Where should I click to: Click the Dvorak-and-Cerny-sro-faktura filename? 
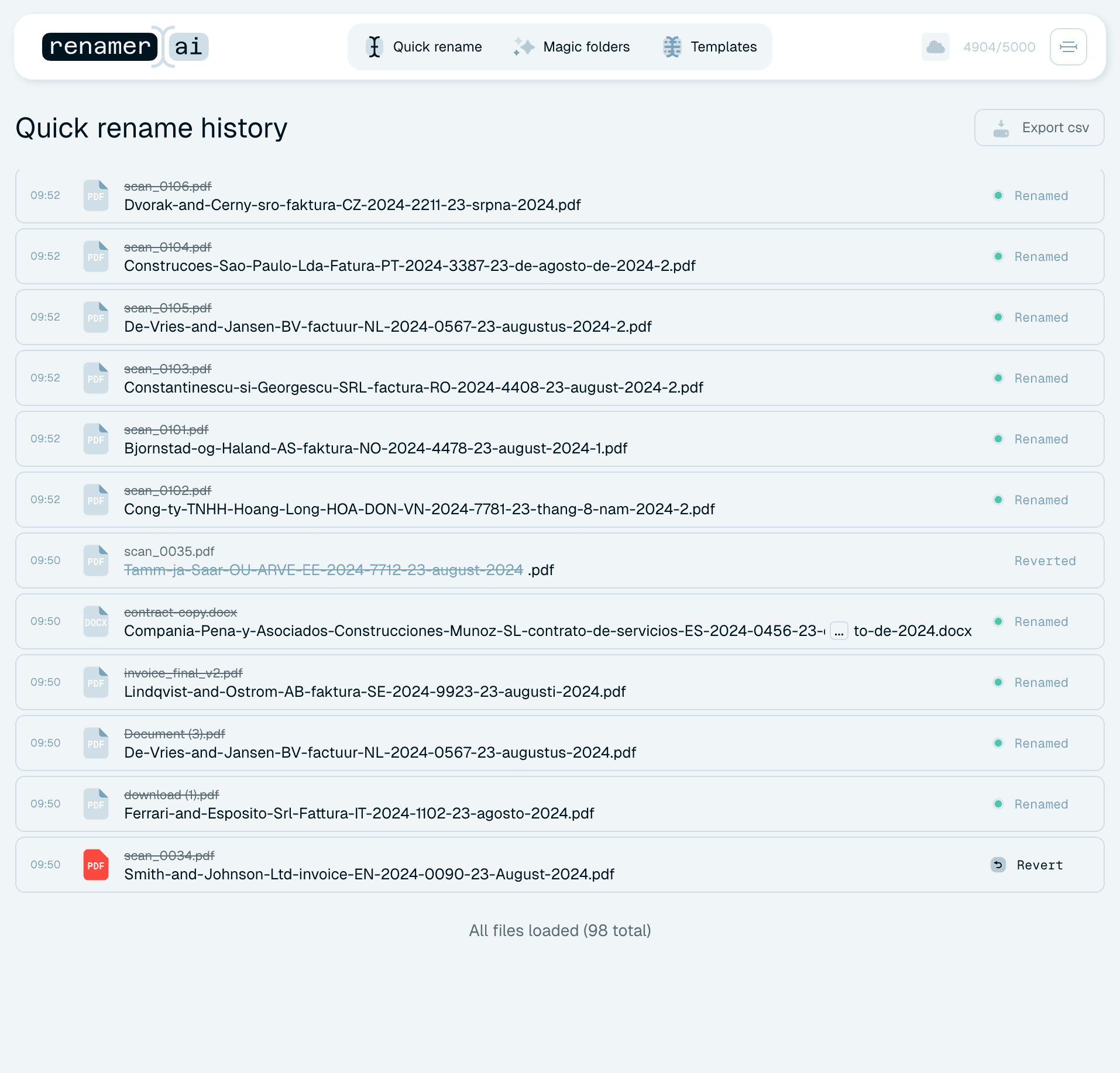click(352, 205)
